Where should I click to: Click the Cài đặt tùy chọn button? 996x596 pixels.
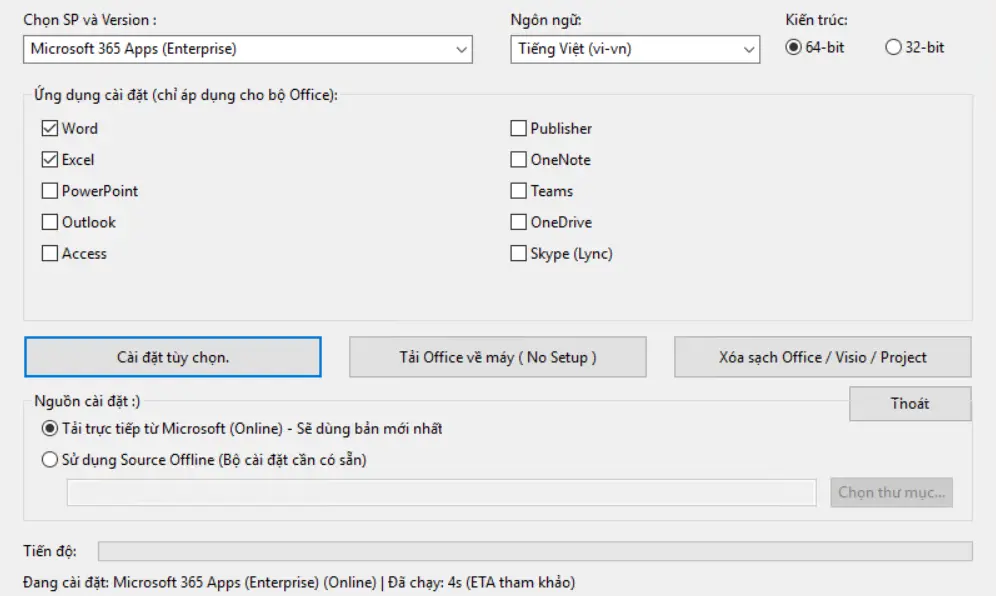(173, 357)
